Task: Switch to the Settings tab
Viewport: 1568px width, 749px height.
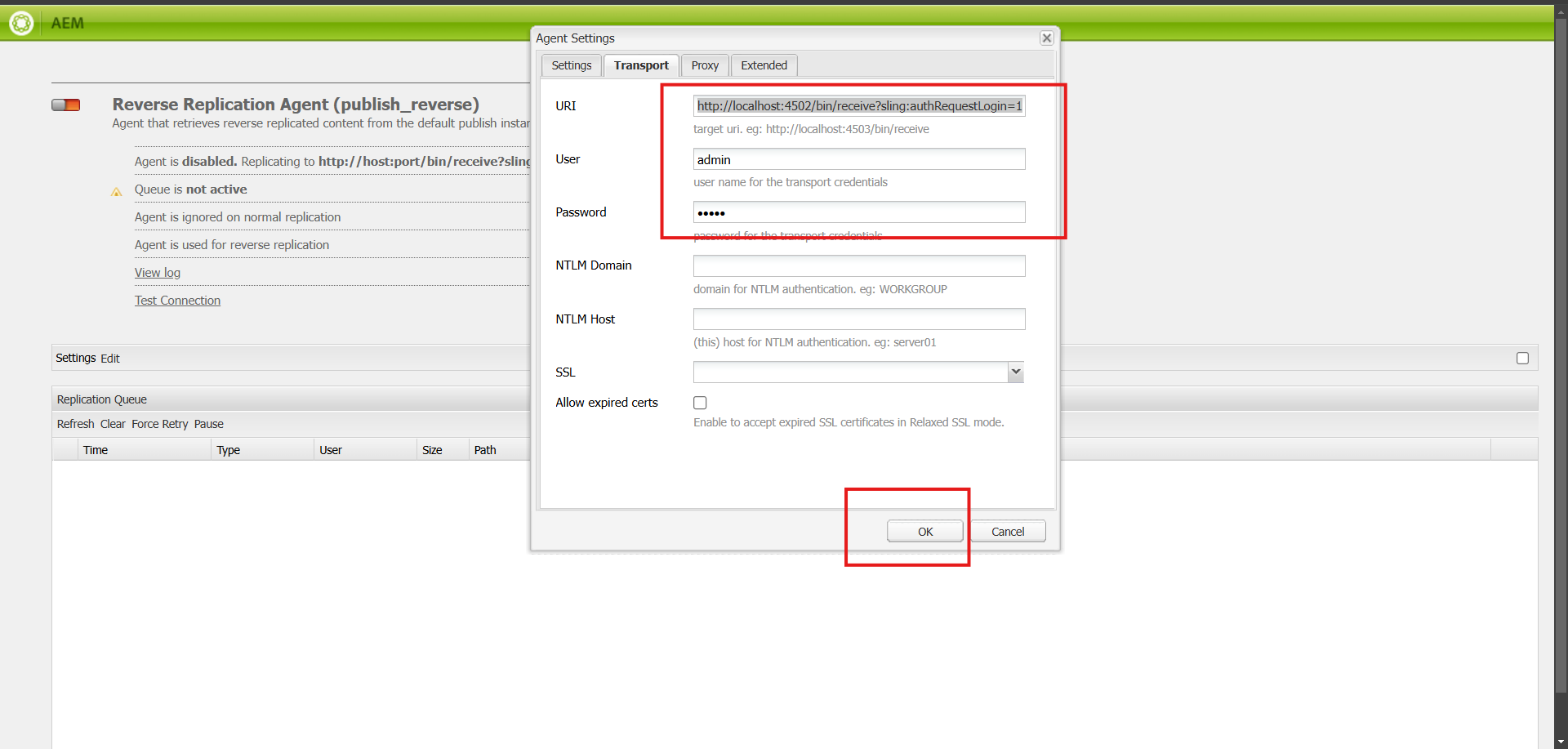Action: pos(571,65)
